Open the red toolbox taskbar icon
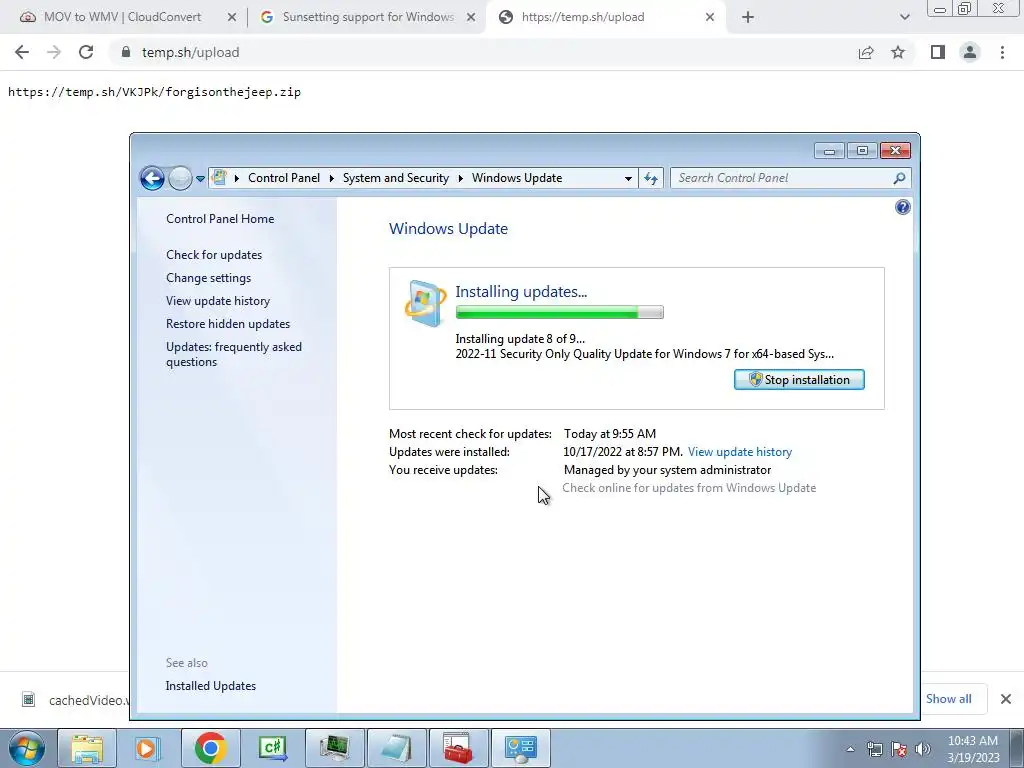Image resolution: width=1024 pixels, height=768 pixels. click(x=458, y=748)
